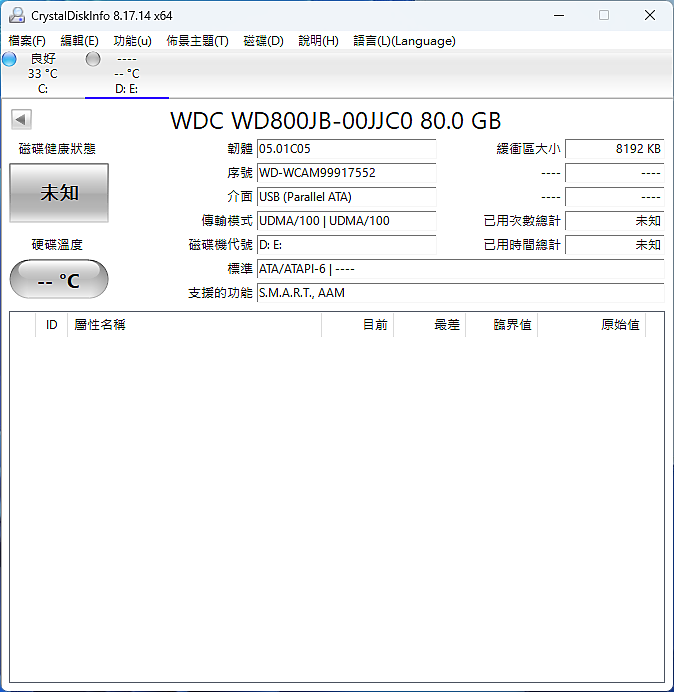Select the gray status circle for D: E: drive

[x=93, y=59]
